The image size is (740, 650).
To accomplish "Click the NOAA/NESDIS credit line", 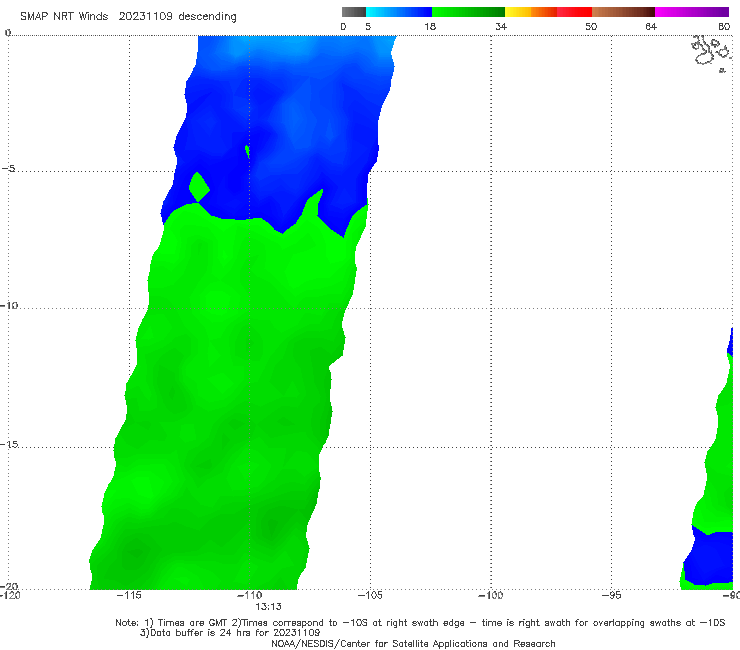I will [413, 643].
